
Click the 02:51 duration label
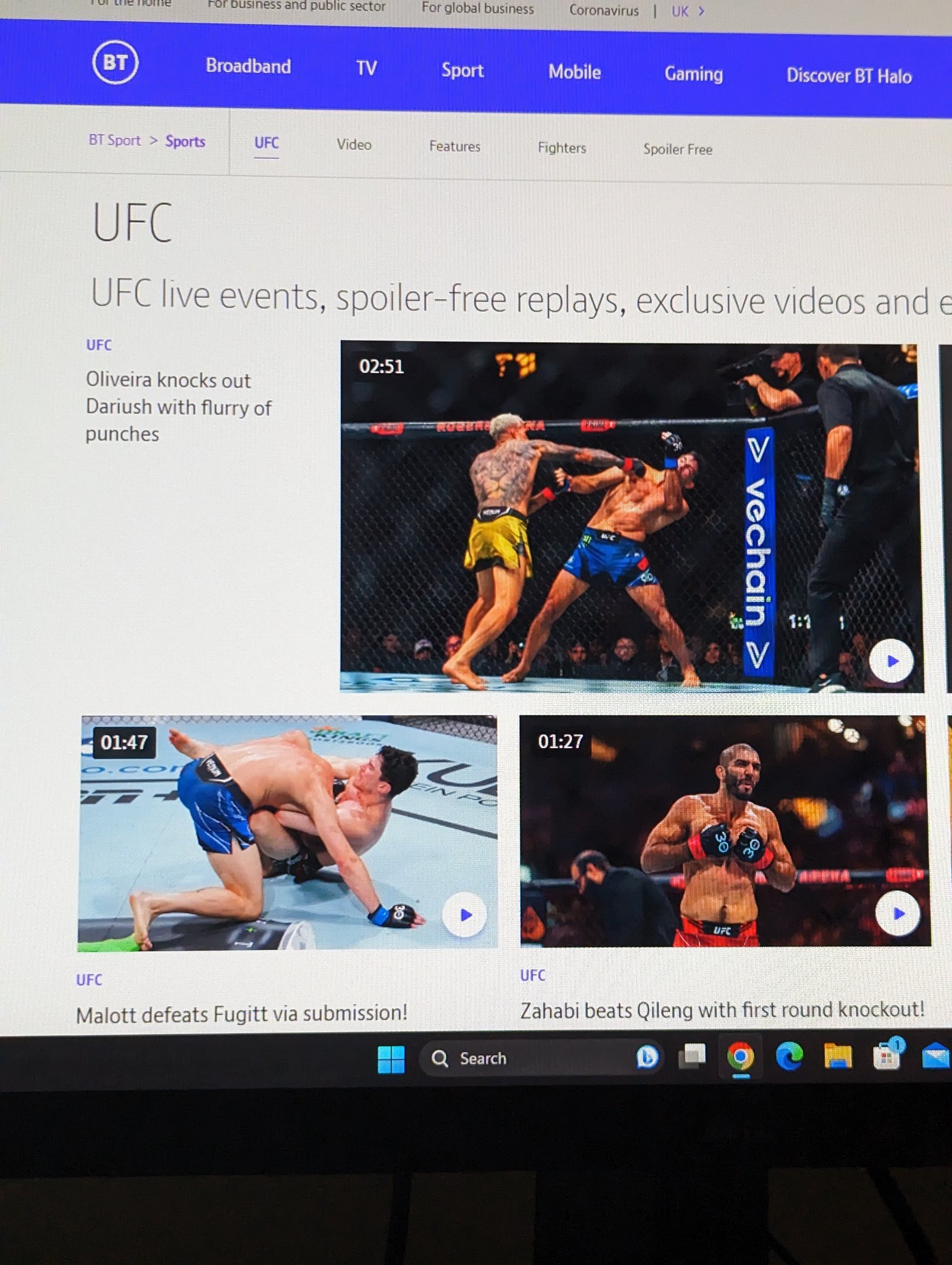coord(382,367)
